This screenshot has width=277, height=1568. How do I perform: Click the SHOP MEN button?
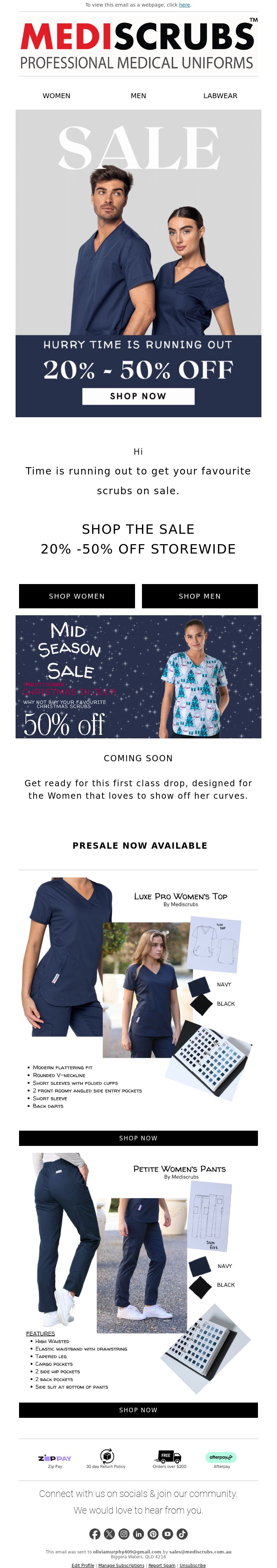200,596
